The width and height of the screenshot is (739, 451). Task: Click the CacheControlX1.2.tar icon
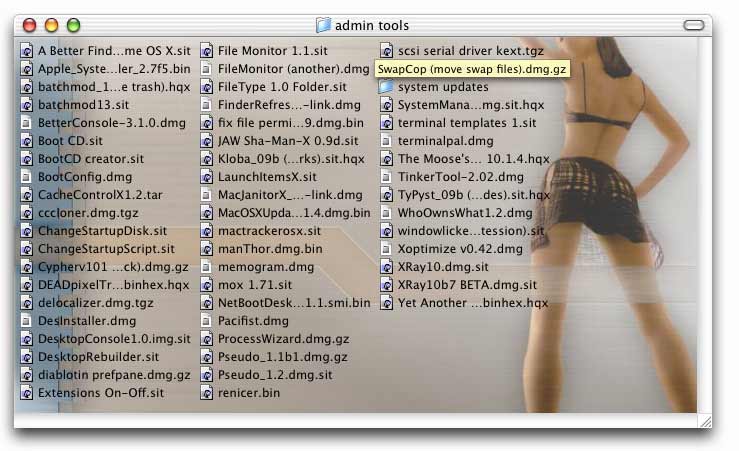pyautogui.click(x=27, y=195)
